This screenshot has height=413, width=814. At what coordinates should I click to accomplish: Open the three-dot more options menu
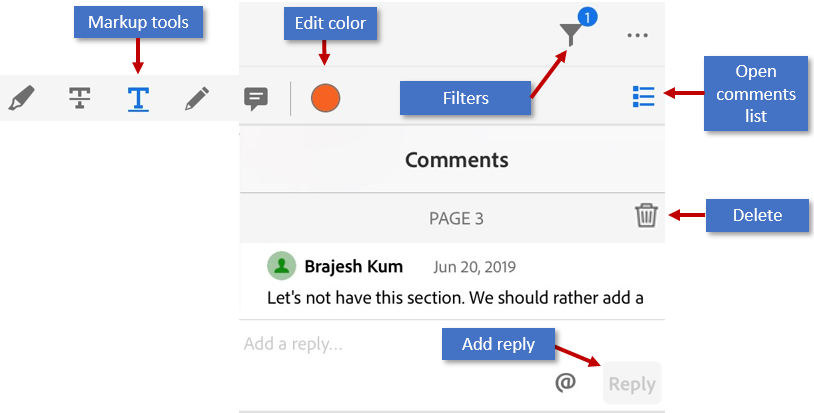(638, 36)
